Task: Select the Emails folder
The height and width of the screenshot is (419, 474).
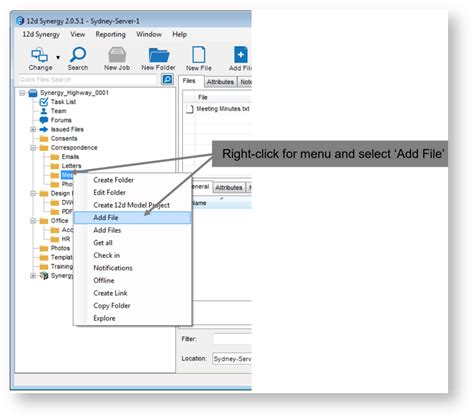Action: (x=70, y=157)
